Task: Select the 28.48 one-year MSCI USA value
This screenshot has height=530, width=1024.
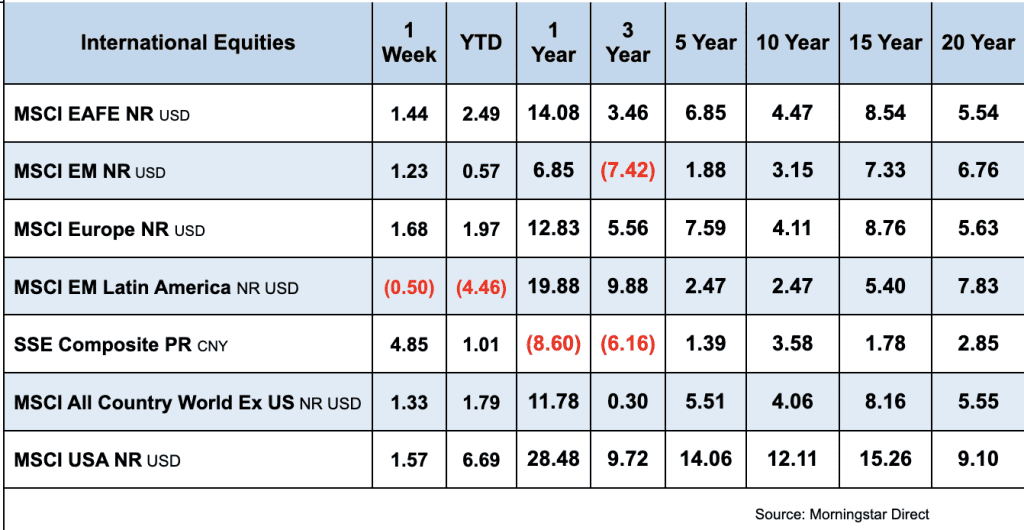Action: click(553, 460)
